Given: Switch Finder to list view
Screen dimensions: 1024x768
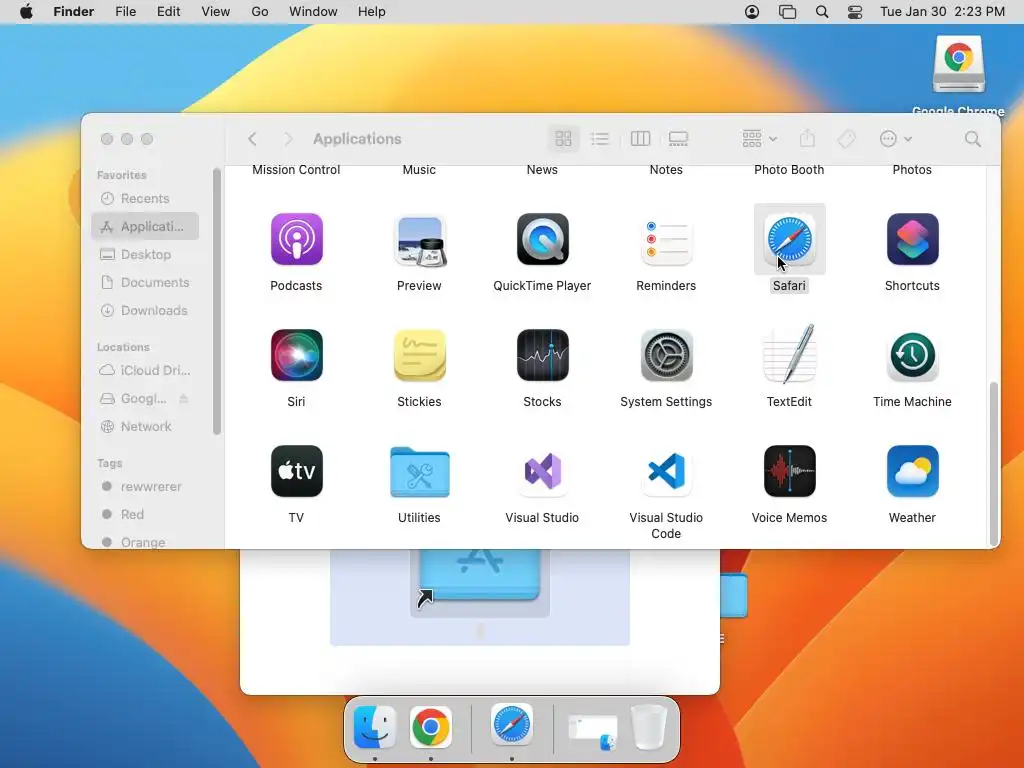Looking at the screenshot, I should 600,138.
